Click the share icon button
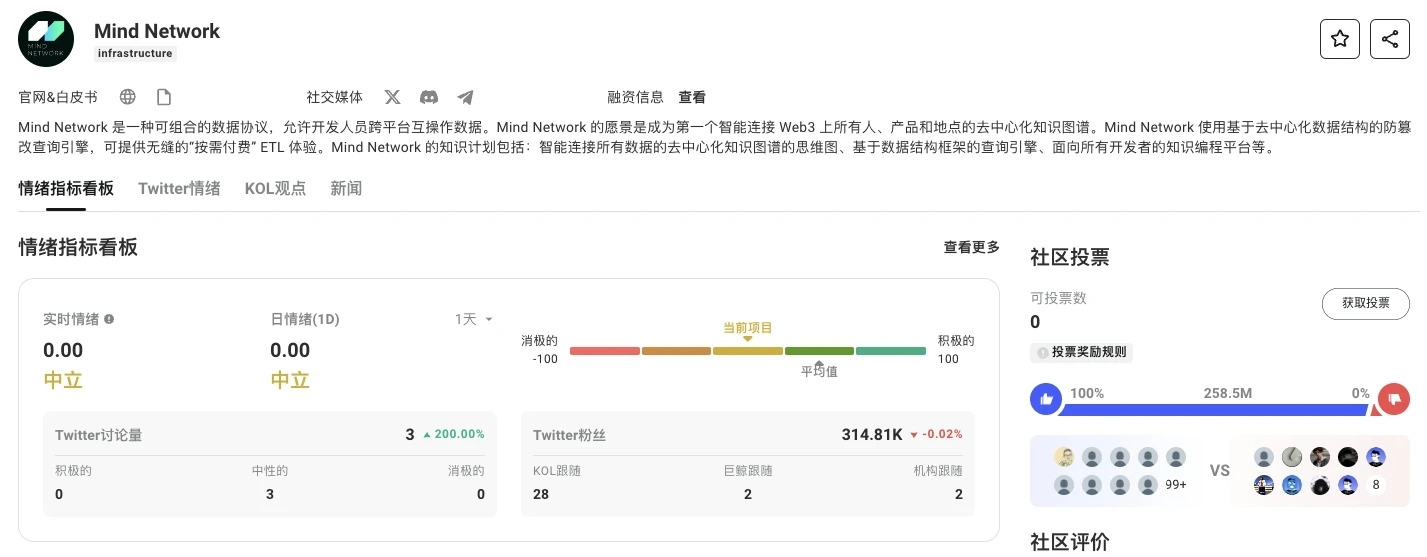Viewport: 1427px width, 557px height. 1389,39
